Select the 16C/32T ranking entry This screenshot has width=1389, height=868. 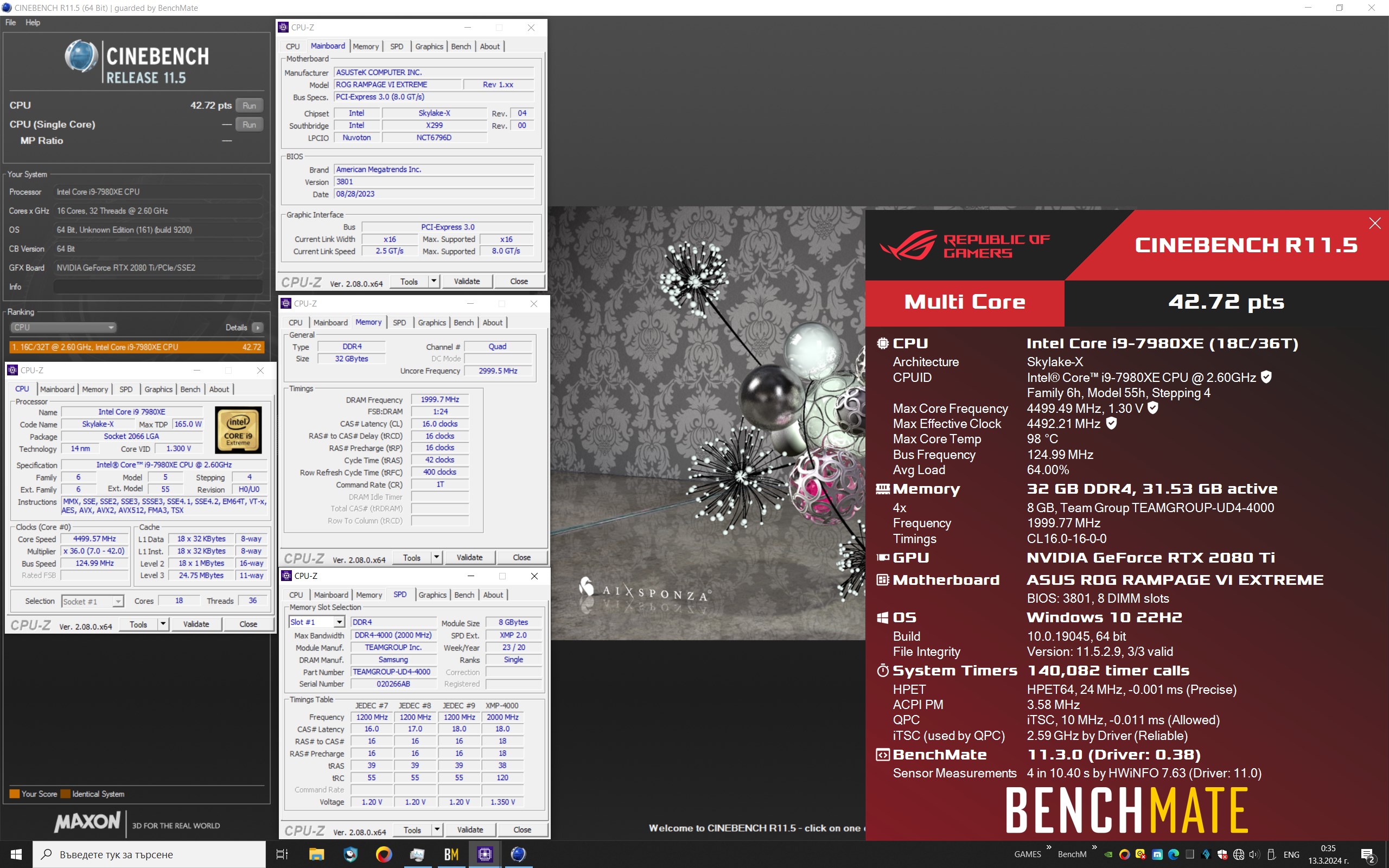137,347
